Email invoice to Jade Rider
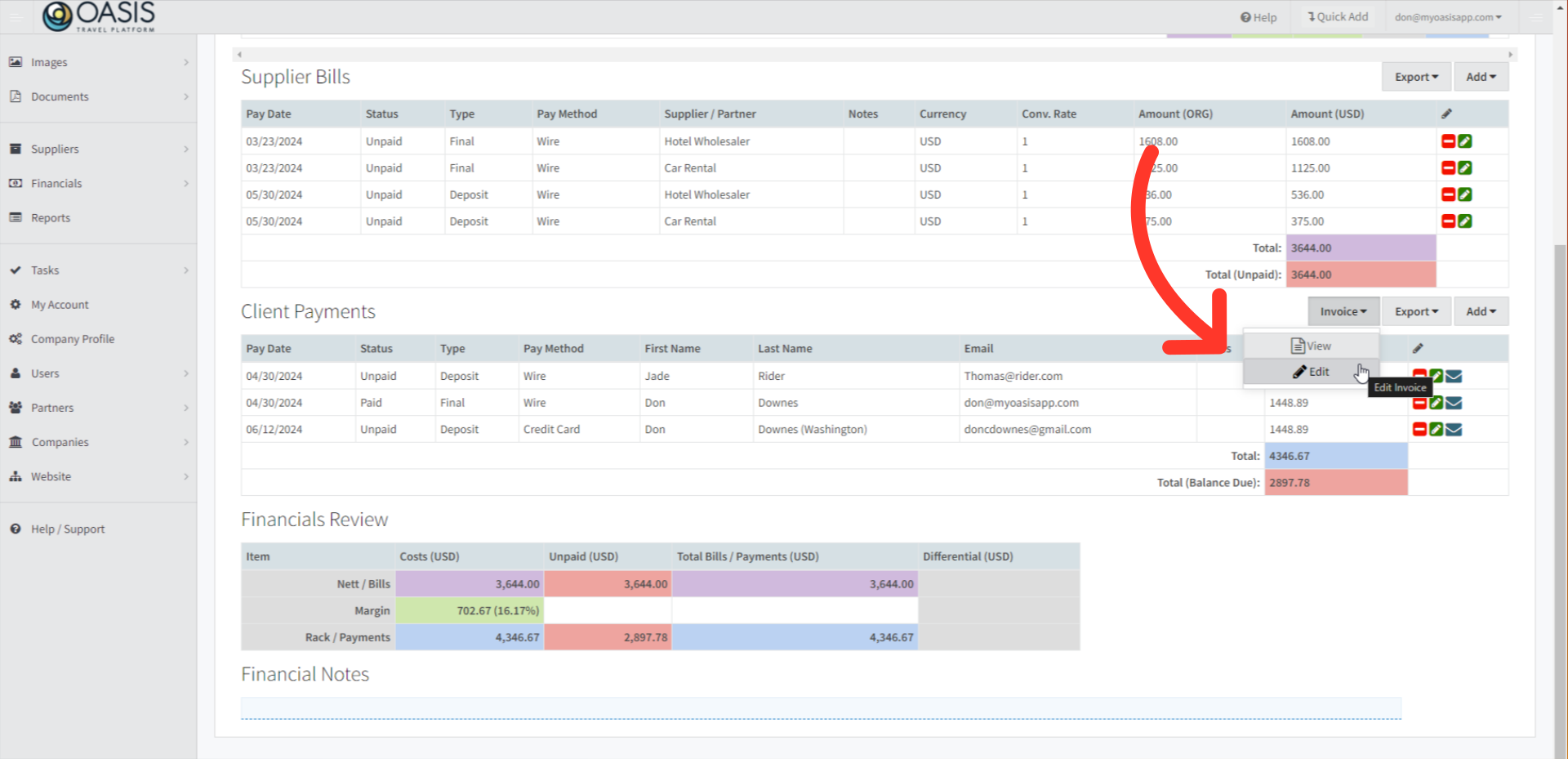This screenshot has height=759, width=1568. [1453, 376]
